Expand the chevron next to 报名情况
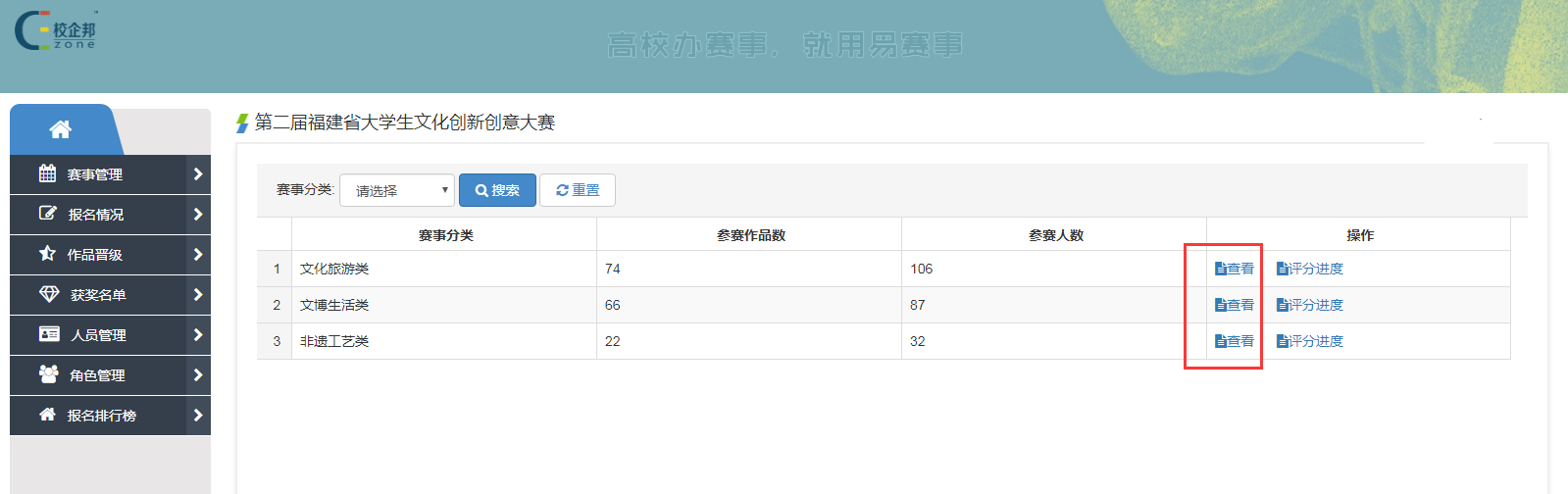Screen dimensions: 1568x494 (x=198, y=215)
